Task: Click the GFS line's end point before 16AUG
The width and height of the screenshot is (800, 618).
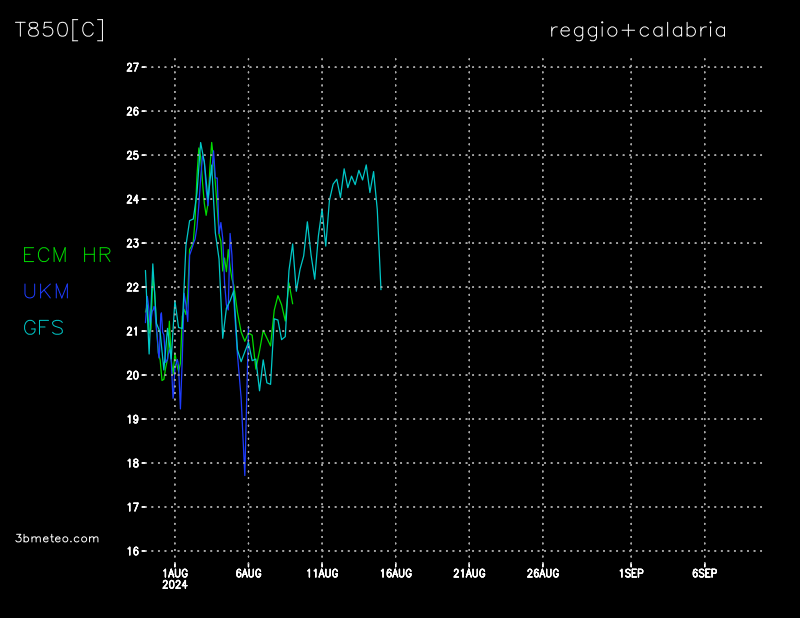Action: (381, 288)
